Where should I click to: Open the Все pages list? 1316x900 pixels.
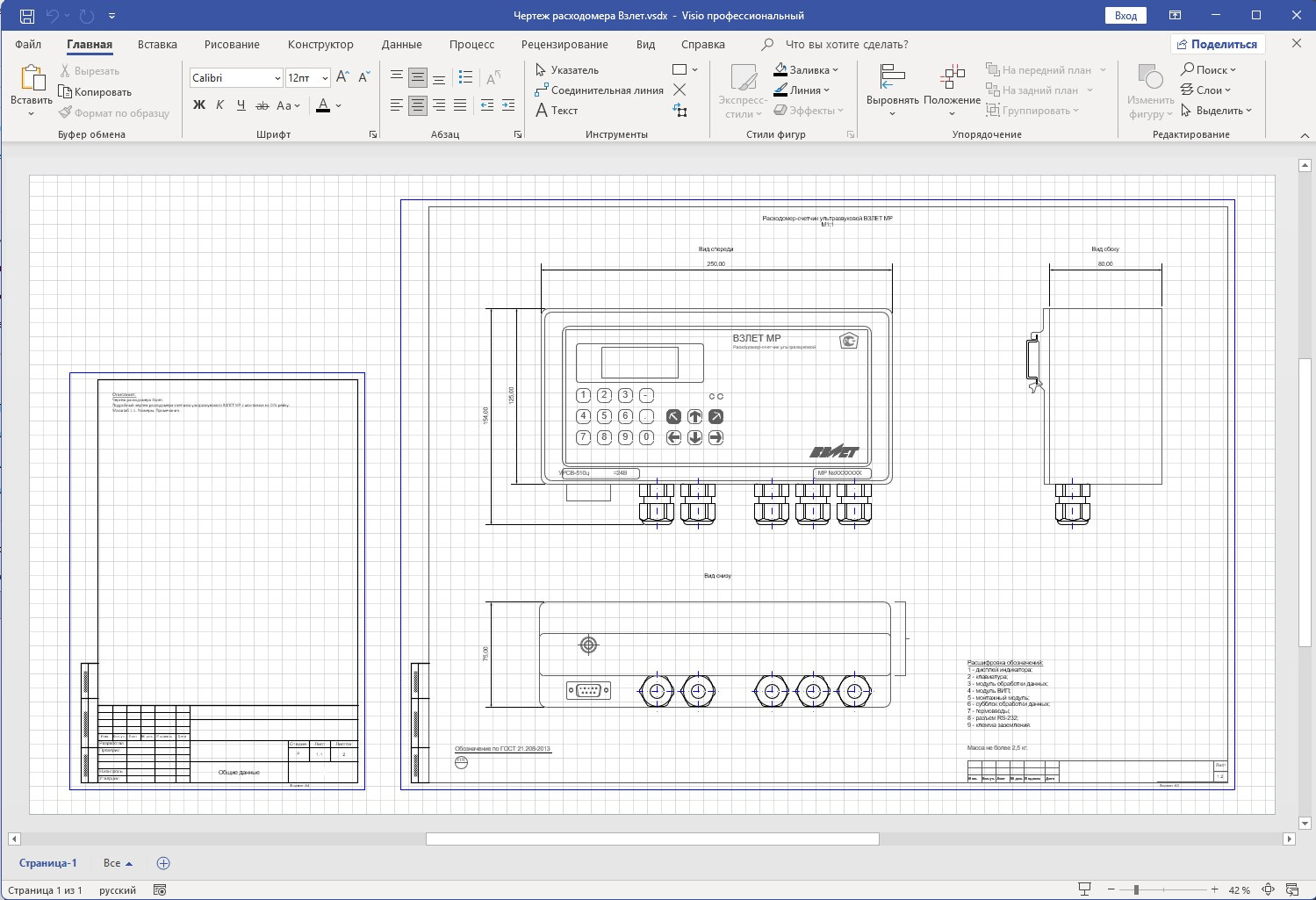pyautogui.click(x=118, y=863)
